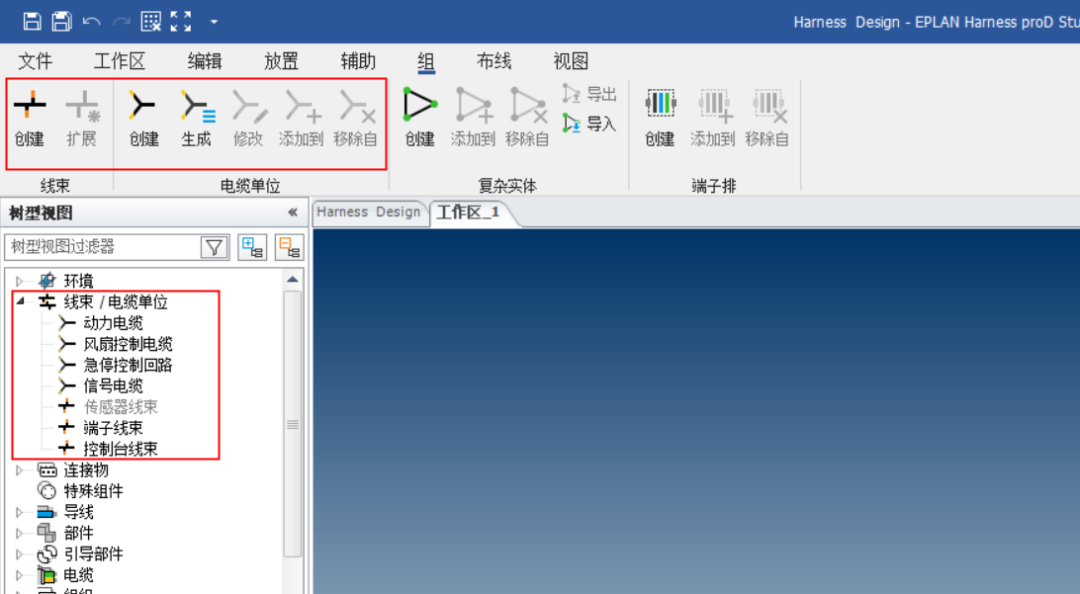Click 添加到 in the 电缆单位 group
The width and height of the screenshot is (1080, 594).
[301, 119]
